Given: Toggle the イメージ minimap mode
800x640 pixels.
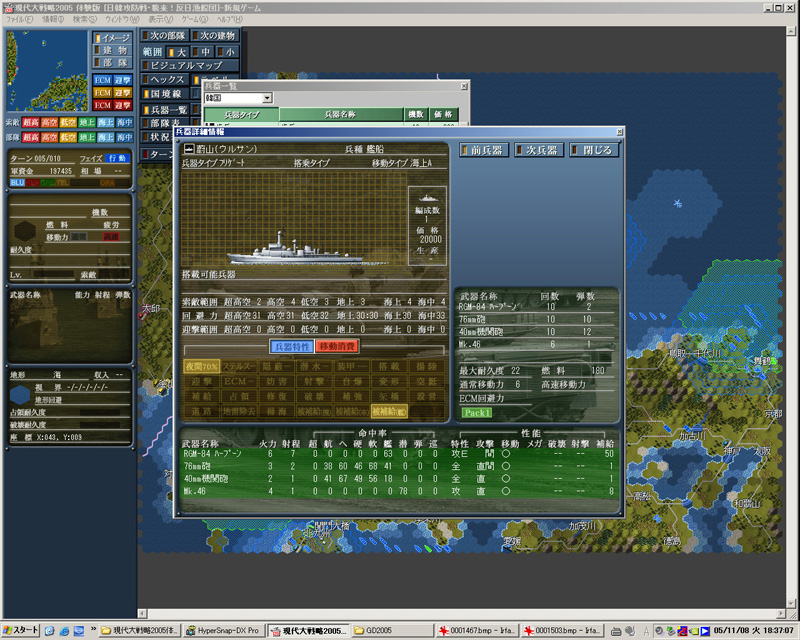Looking at the screenshot, I should (113, 38).
